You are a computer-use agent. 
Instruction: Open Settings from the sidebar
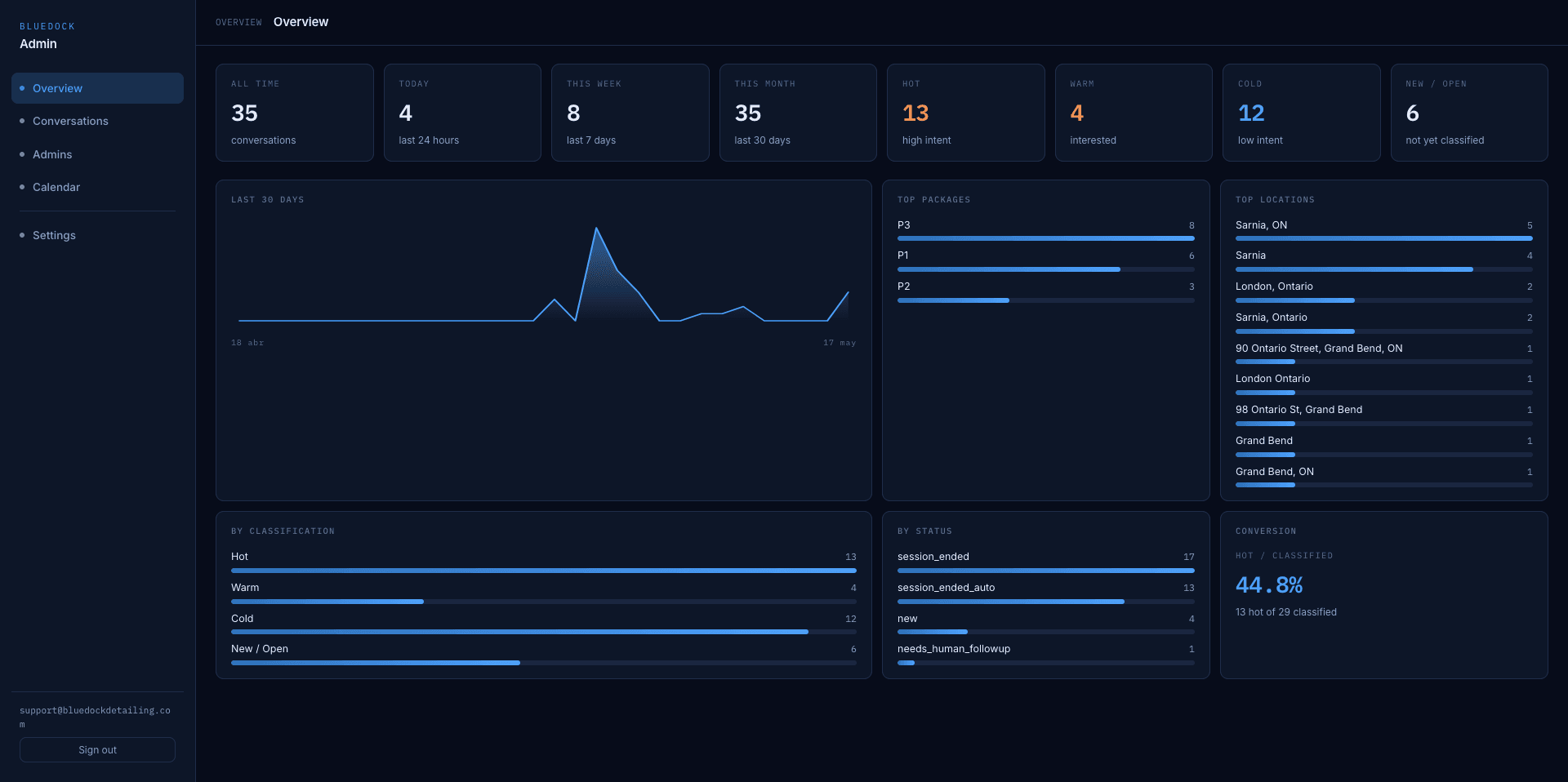pos(97,235)
